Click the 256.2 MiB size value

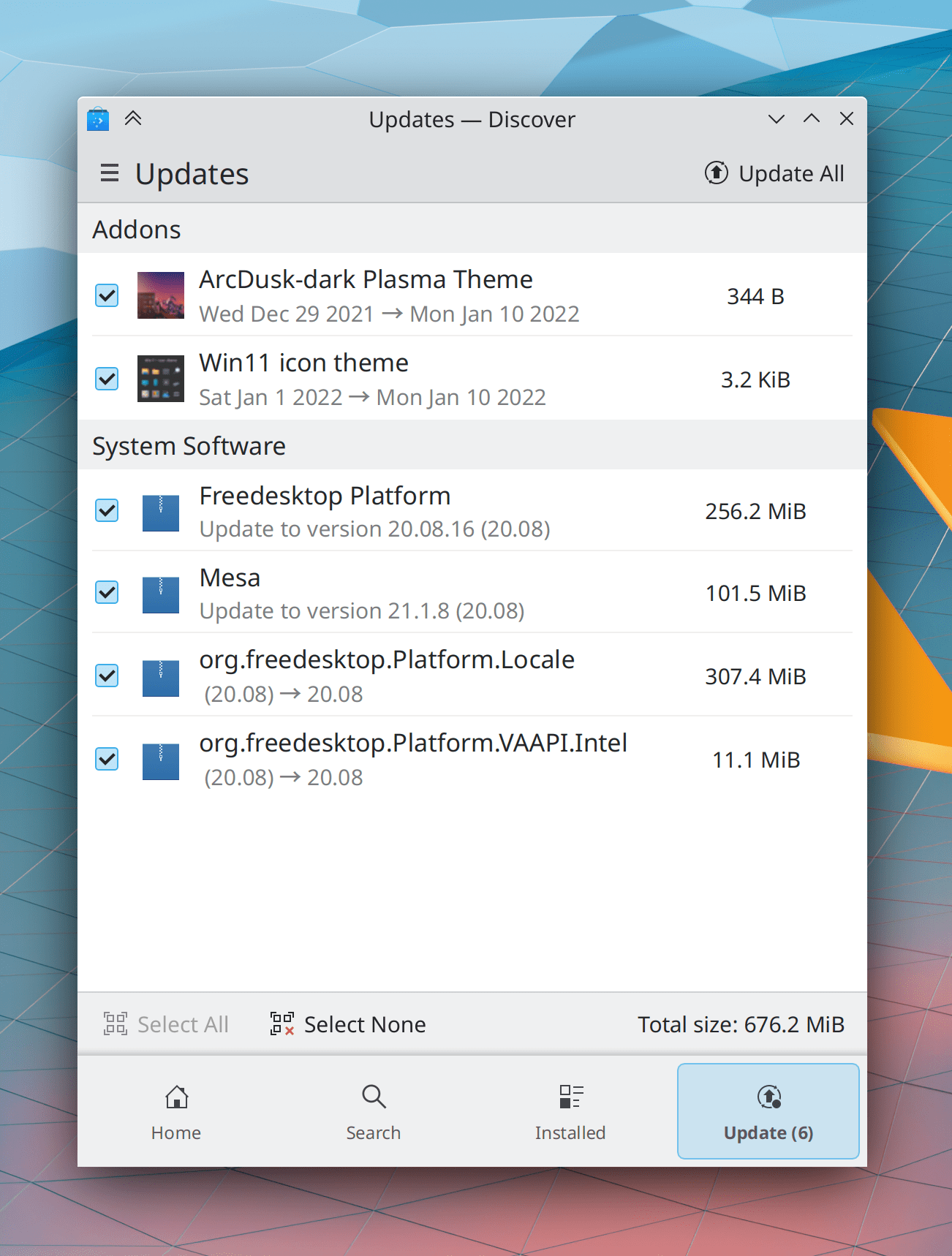coord(755,511)
